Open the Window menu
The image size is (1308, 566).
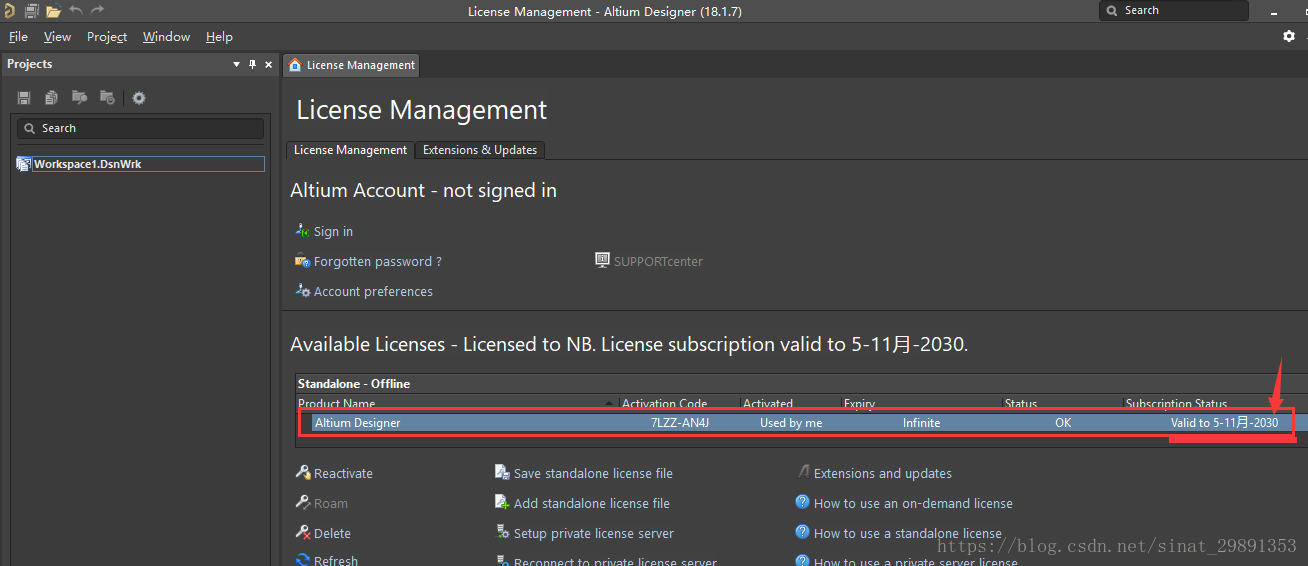166,37
